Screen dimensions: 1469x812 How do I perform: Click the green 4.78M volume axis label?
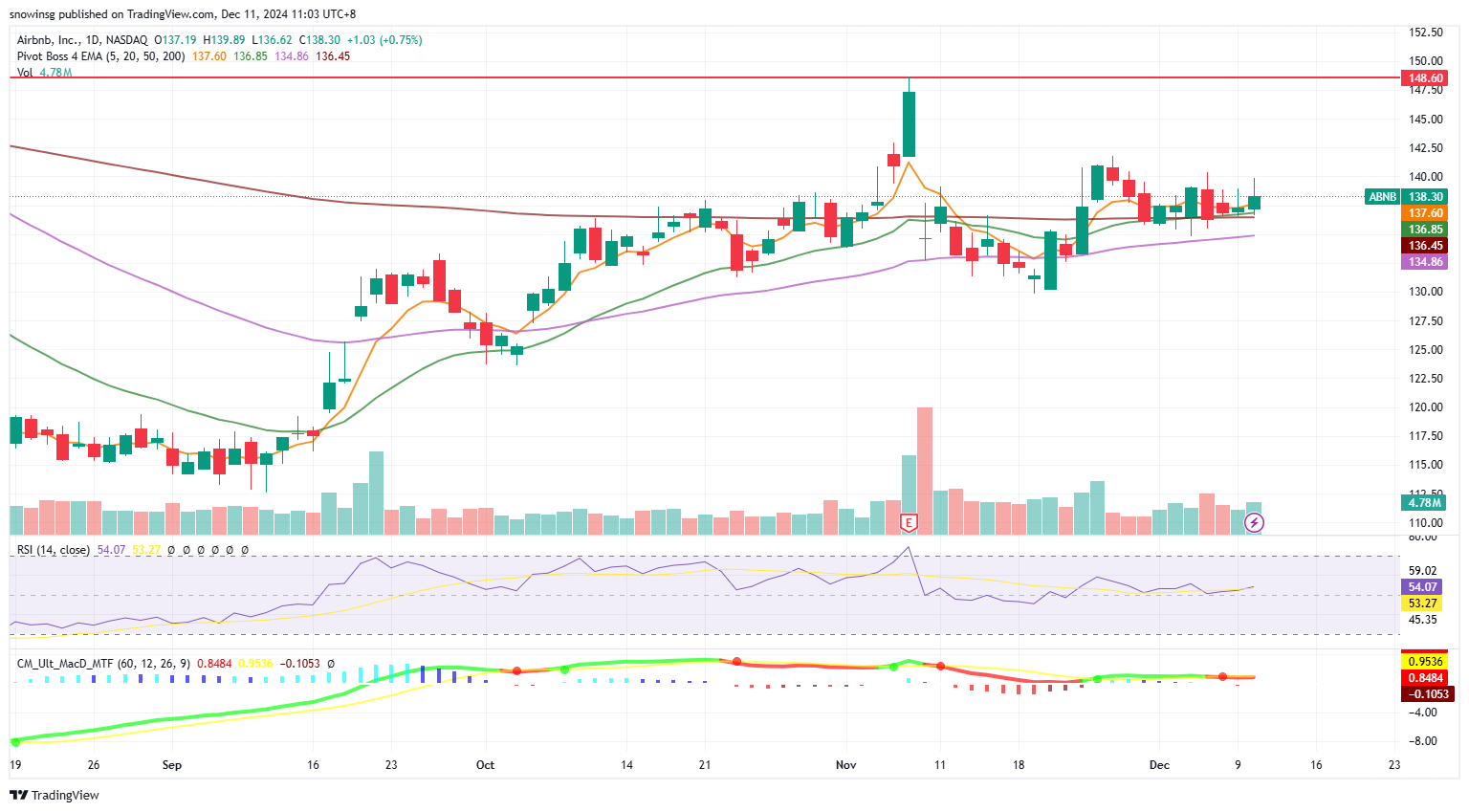click(x=1425, y=502)
